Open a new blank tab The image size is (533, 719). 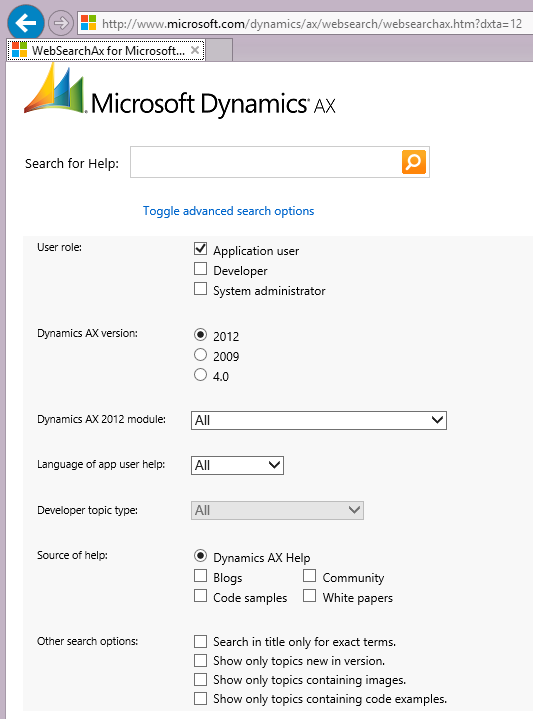tap(220, 50)
